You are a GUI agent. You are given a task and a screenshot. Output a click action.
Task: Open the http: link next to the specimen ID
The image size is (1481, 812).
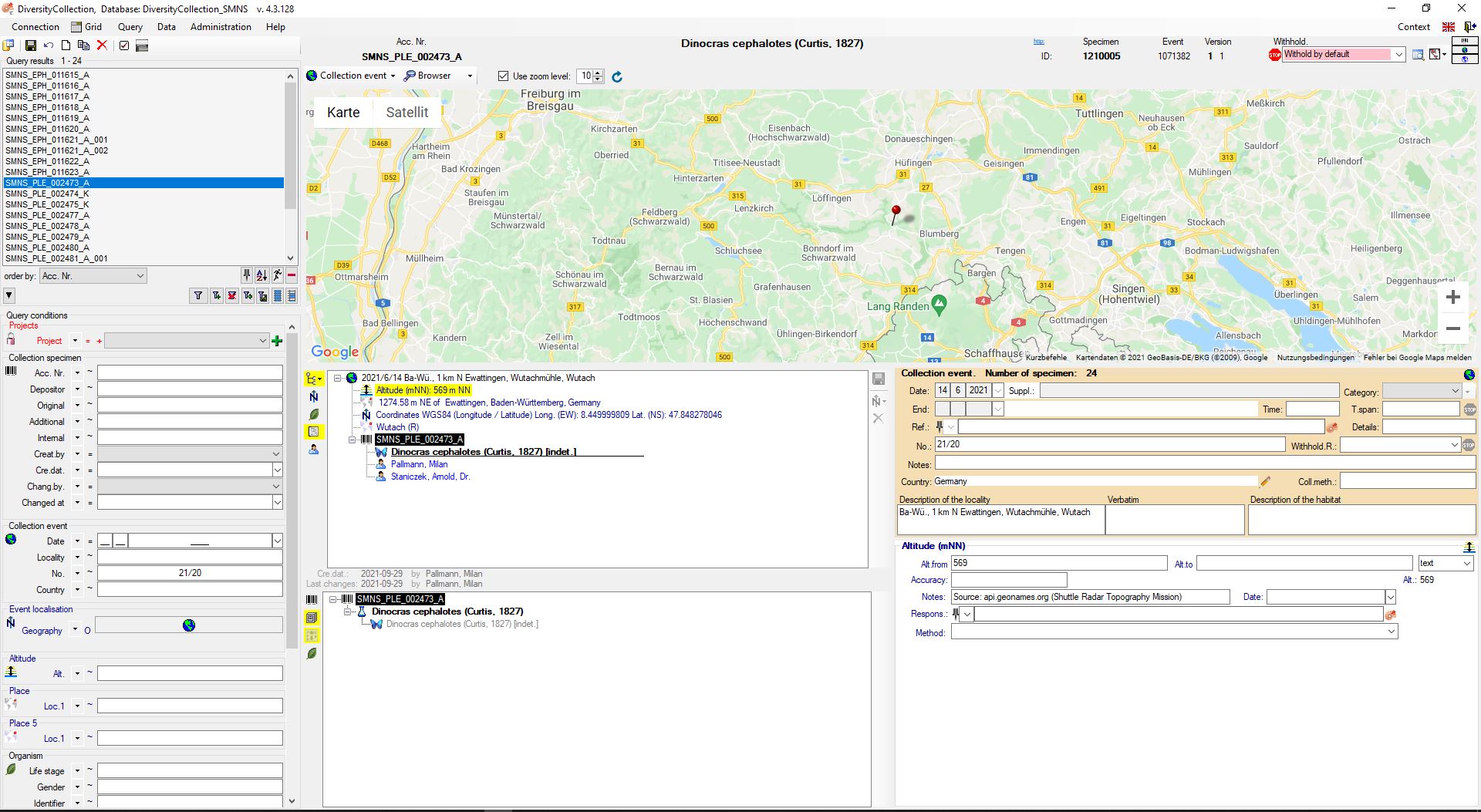(1038, 42)
